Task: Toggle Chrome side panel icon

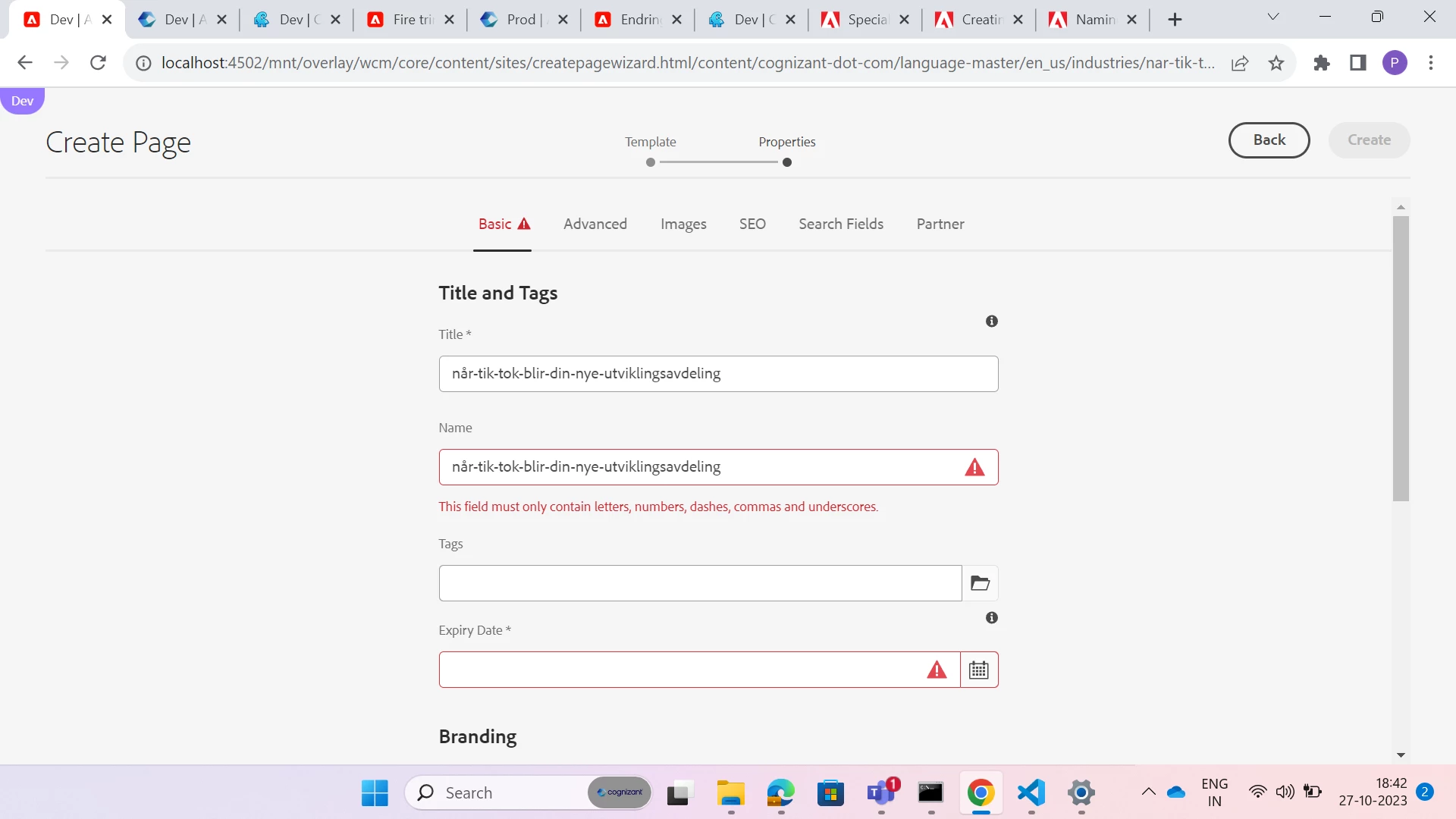Action: [1357, 63]
